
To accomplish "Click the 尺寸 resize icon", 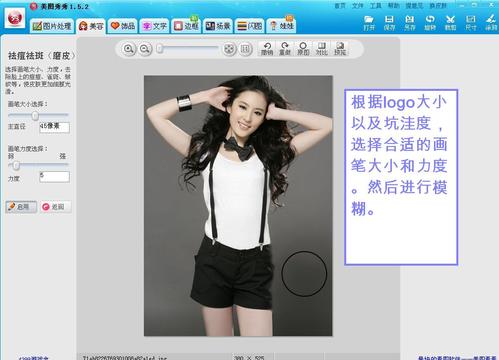I will click(471, 23).
